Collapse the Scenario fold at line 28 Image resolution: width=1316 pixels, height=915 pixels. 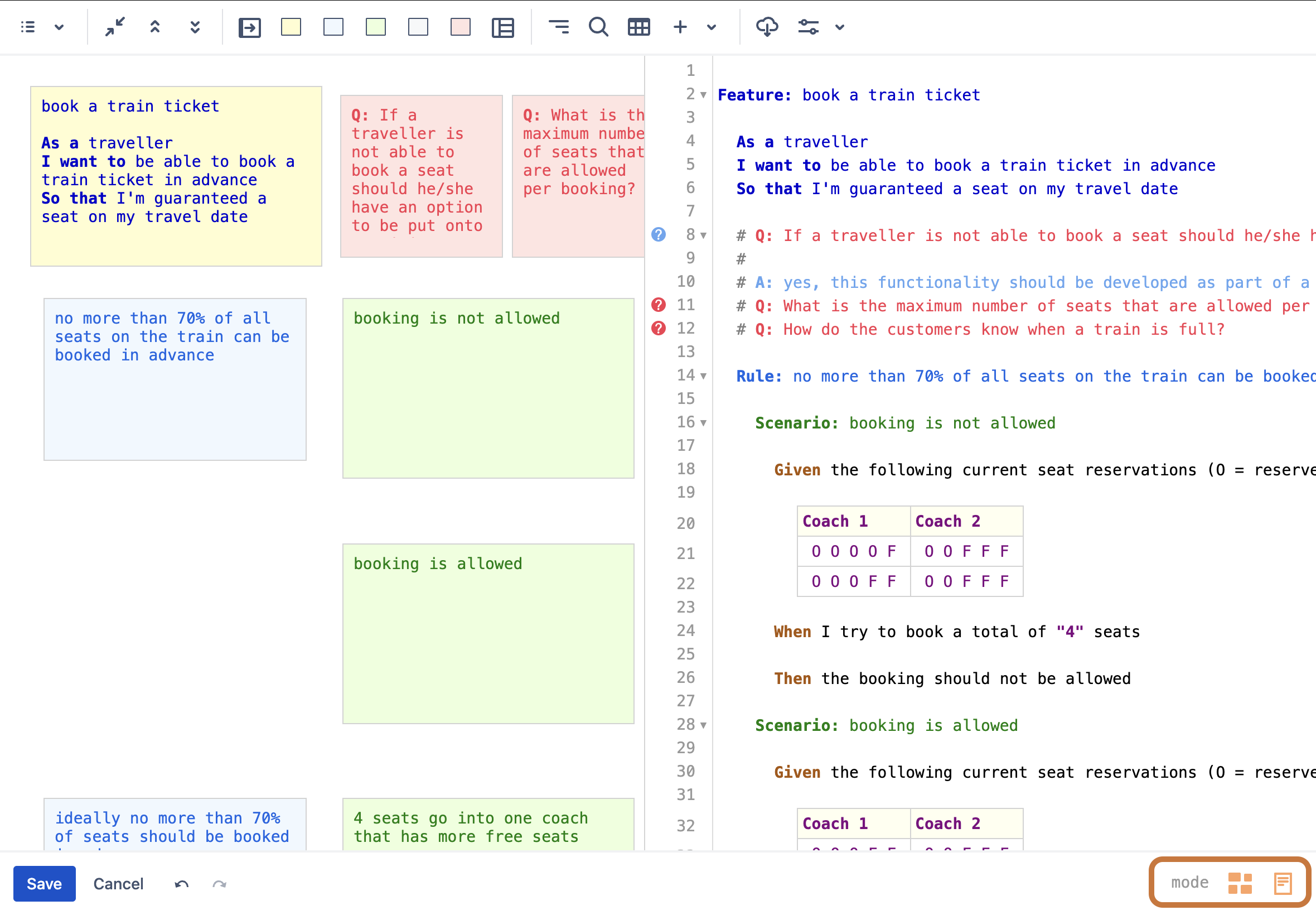[x=704, y=725]
